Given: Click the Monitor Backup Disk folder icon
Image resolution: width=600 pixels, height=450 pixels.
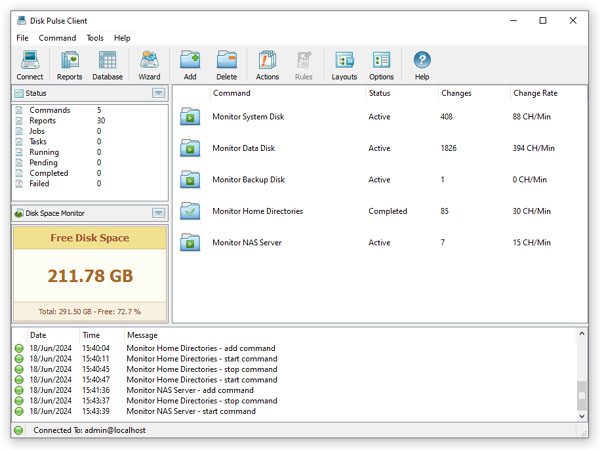Looking at the screenshot, I should tap(190, 179).
